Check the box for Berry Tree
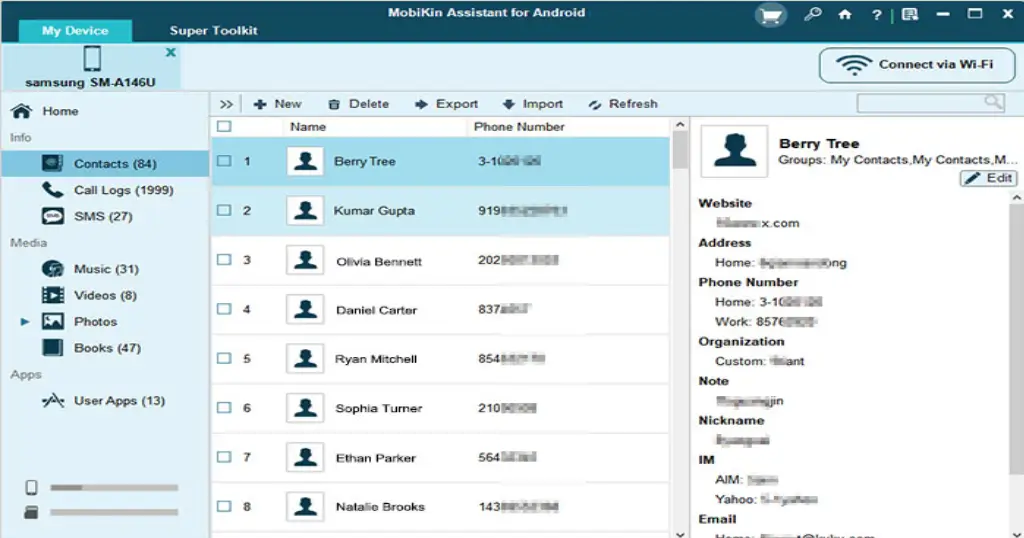The image size is (1024, 538). pos(224,161)
